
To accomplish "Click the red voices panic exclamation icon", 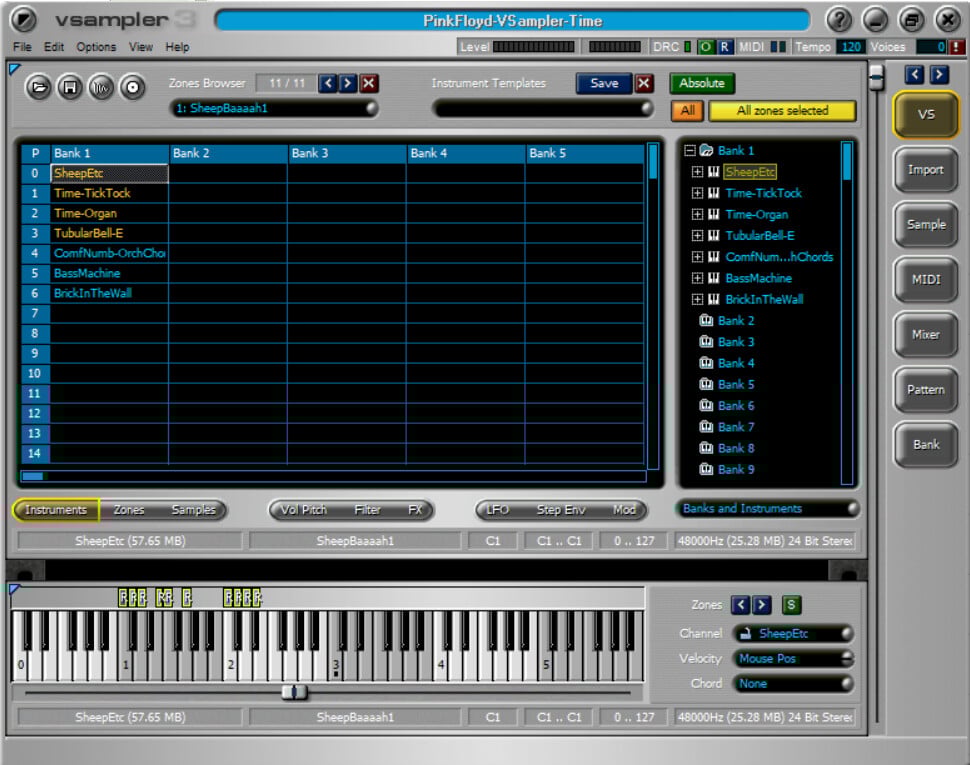I will click(957, 47).
